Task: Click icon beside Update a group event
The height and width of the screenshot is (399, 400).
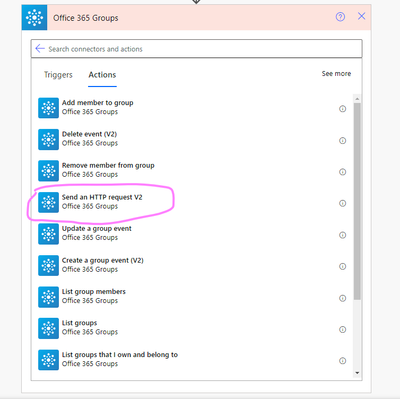Action: click(48, 234)
